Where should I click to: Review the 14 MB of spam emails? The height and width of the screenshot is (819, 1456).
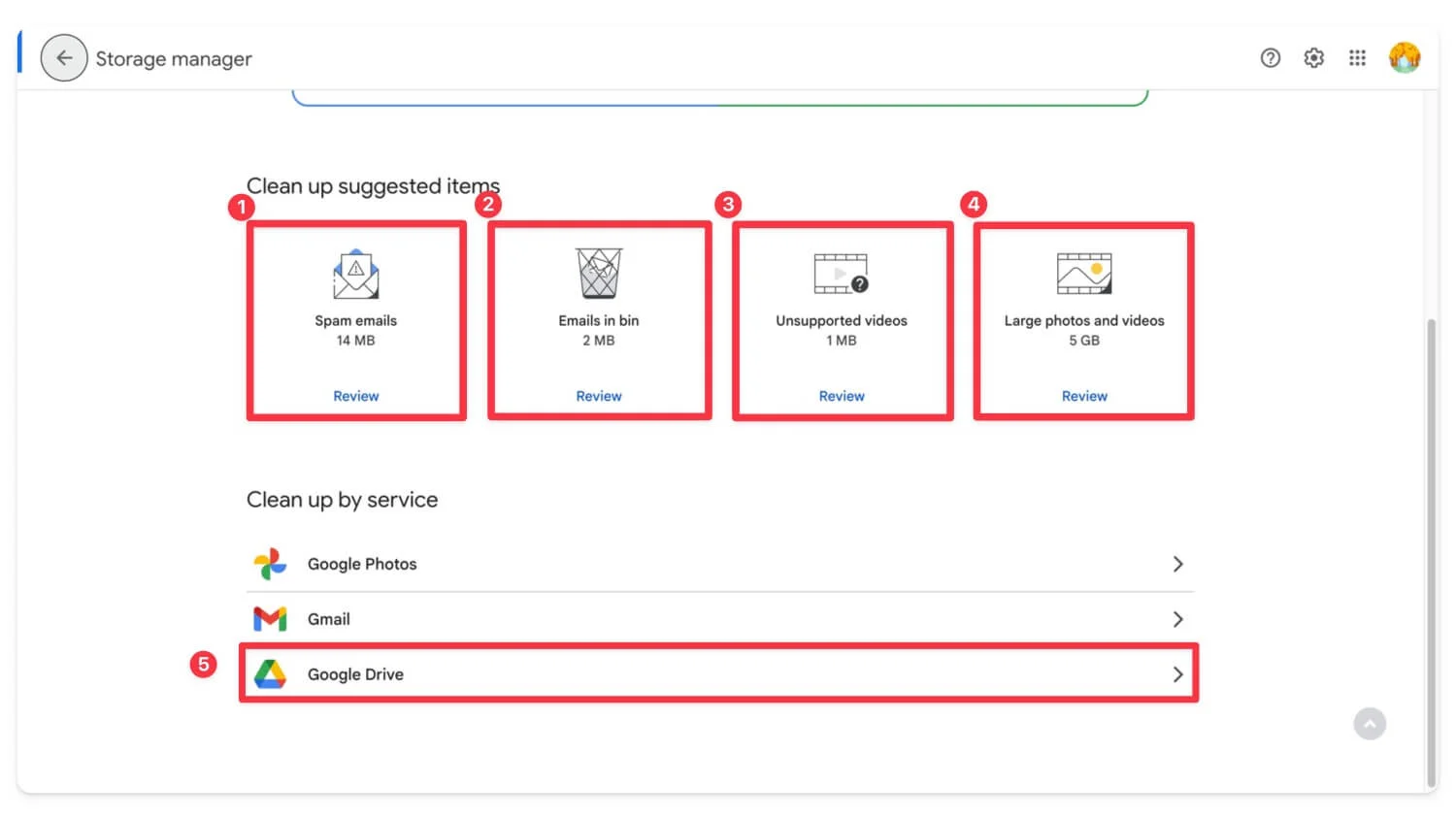pos(355,396)
